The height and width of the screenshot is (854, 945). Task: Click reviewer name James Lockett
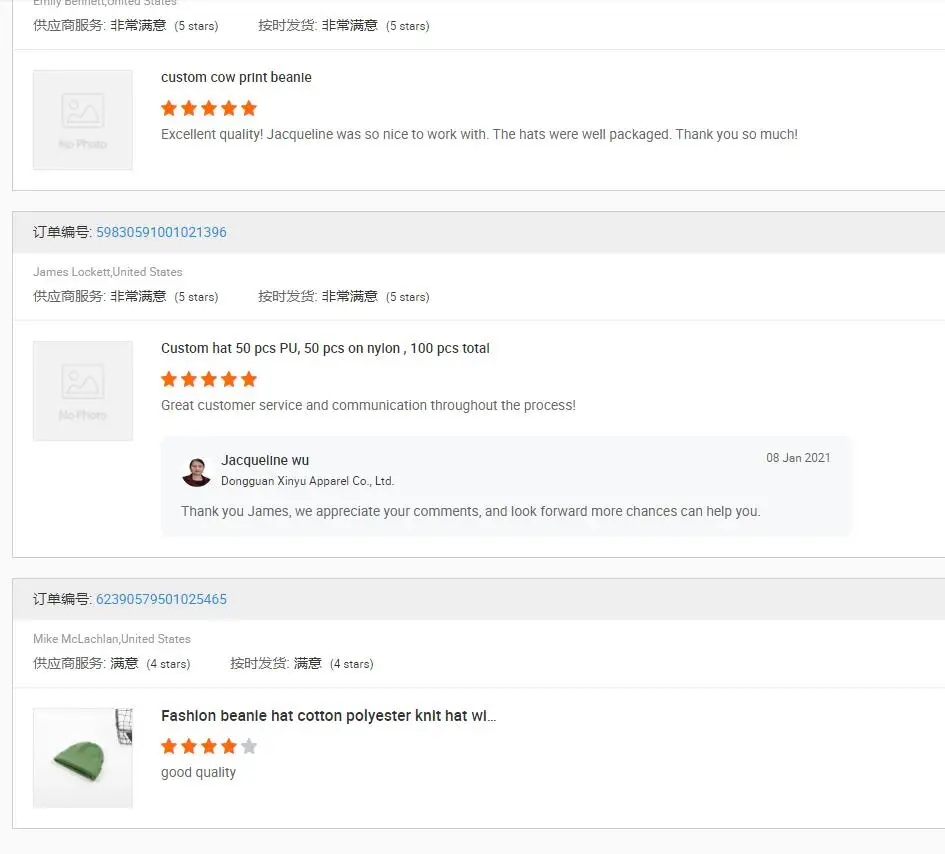coord(71,272)
